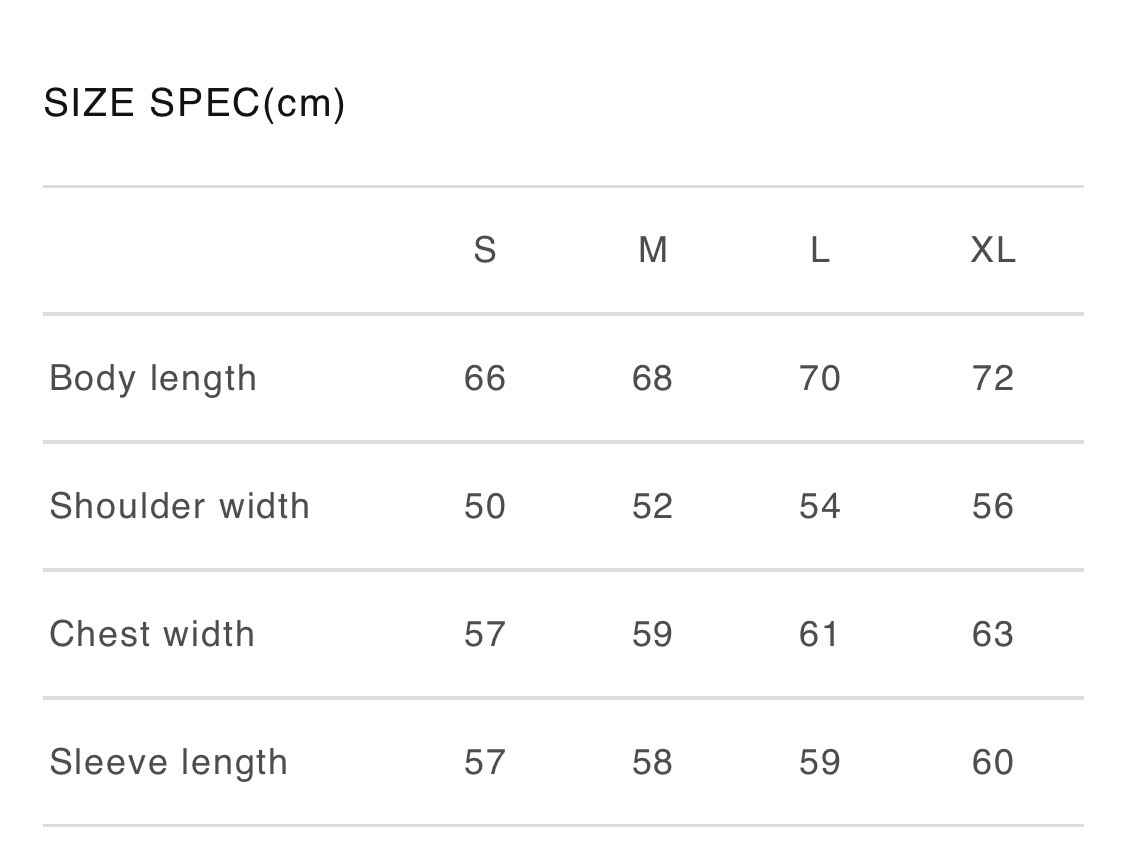Viewport: 1144px width, 860px height.
Task: Click the XL size column header
Action: [x=993, y=250]
